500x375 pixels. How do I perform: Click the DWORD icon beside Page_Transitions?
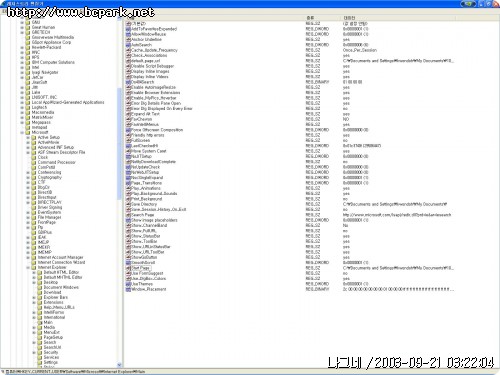pyautogui.click(x=128, y=183)
